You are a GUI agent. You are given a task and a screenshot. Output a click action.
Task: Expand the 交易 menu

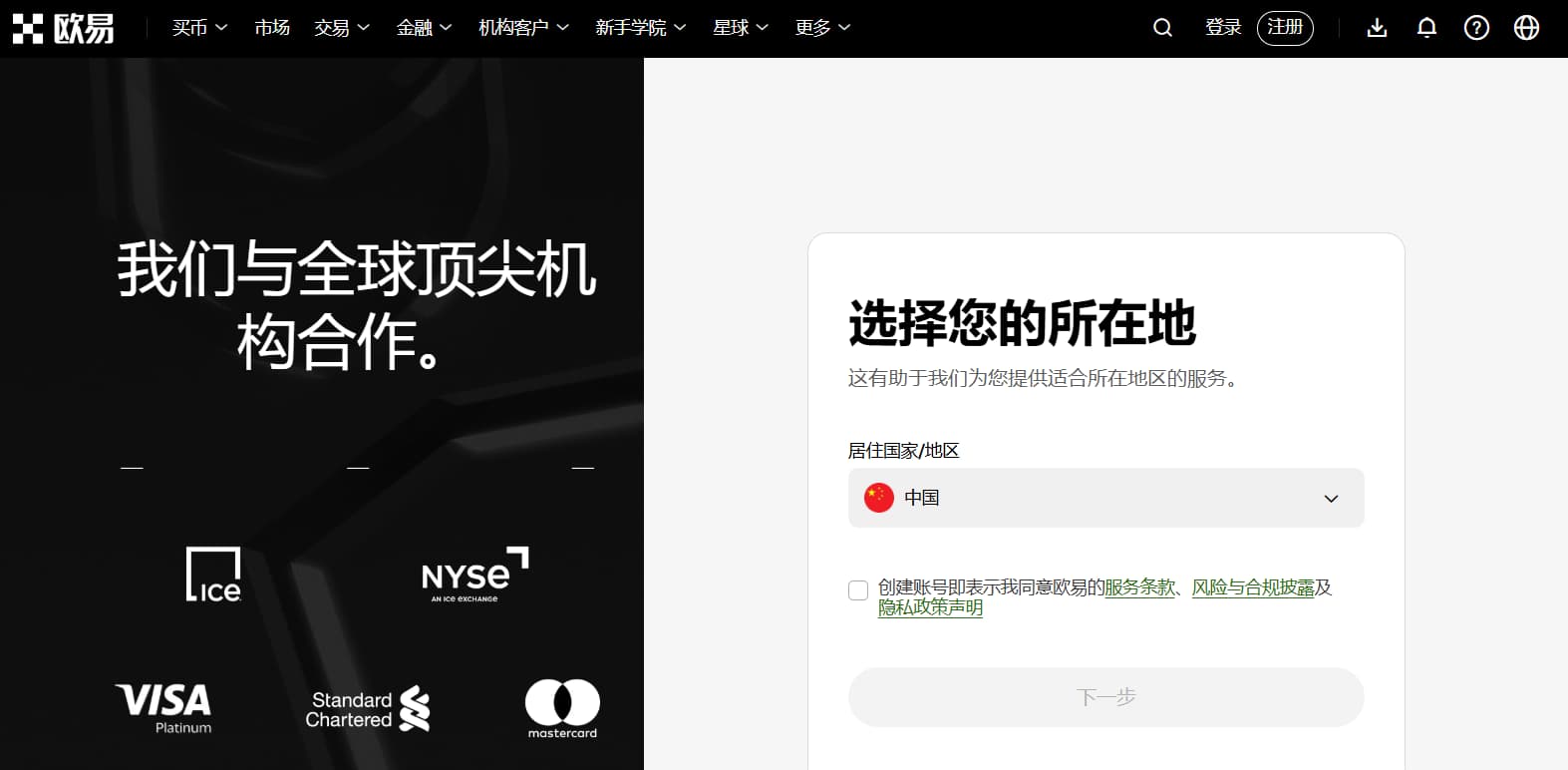[x=342, y=28]
